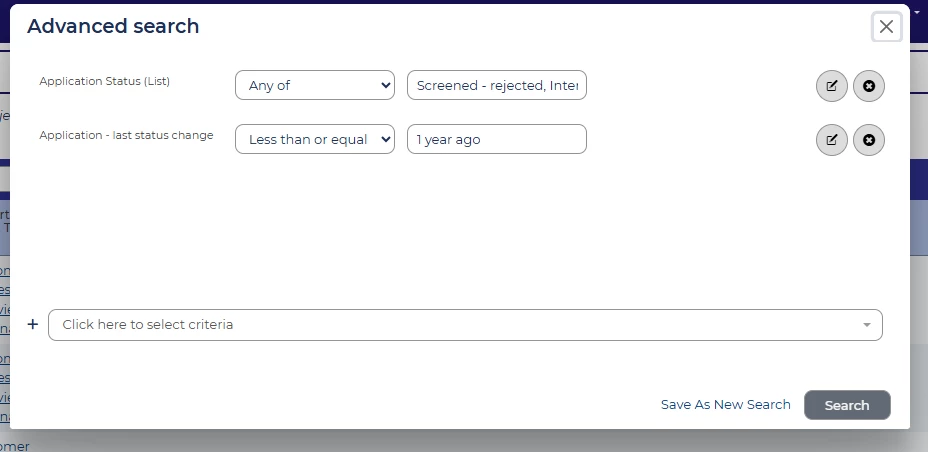The image size is (928, 452).
Task: Edit the last status change criterion
Action: 831,140
